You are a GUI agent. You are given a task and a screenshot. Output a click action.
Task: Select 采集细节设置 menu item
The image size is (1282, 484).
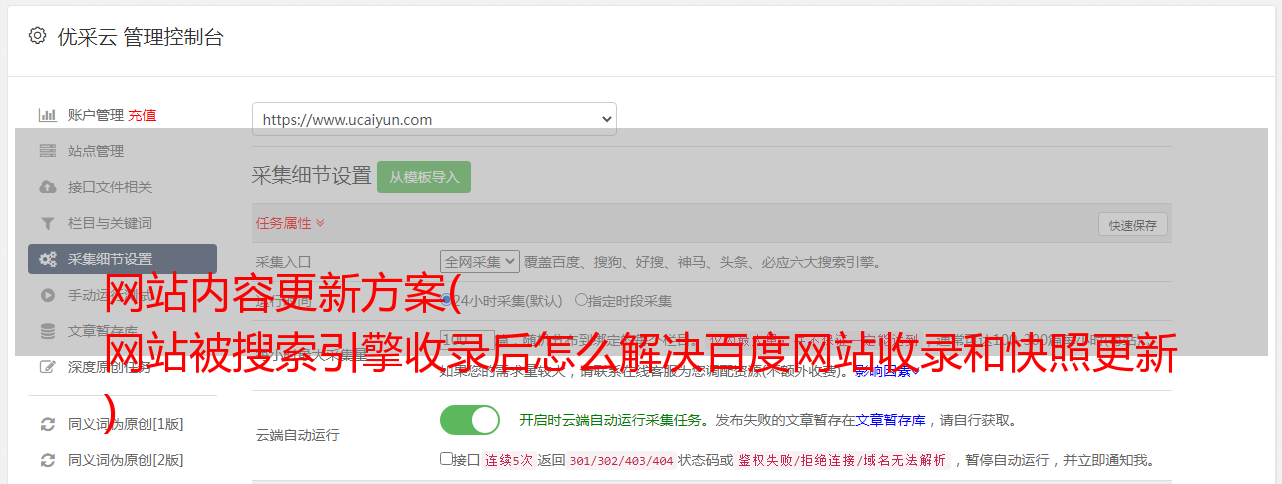pos(122,259)
